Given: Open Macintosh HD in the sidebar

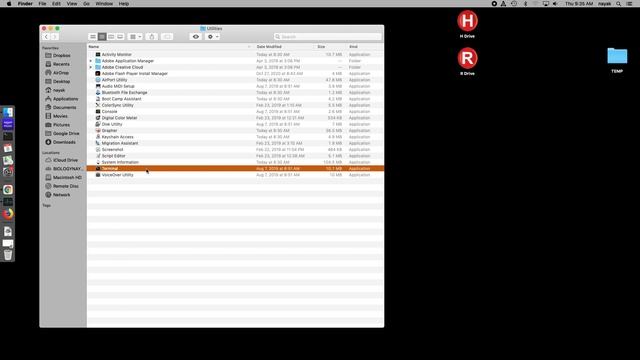Looking at the screenshot, I should (x=63, y=178).
